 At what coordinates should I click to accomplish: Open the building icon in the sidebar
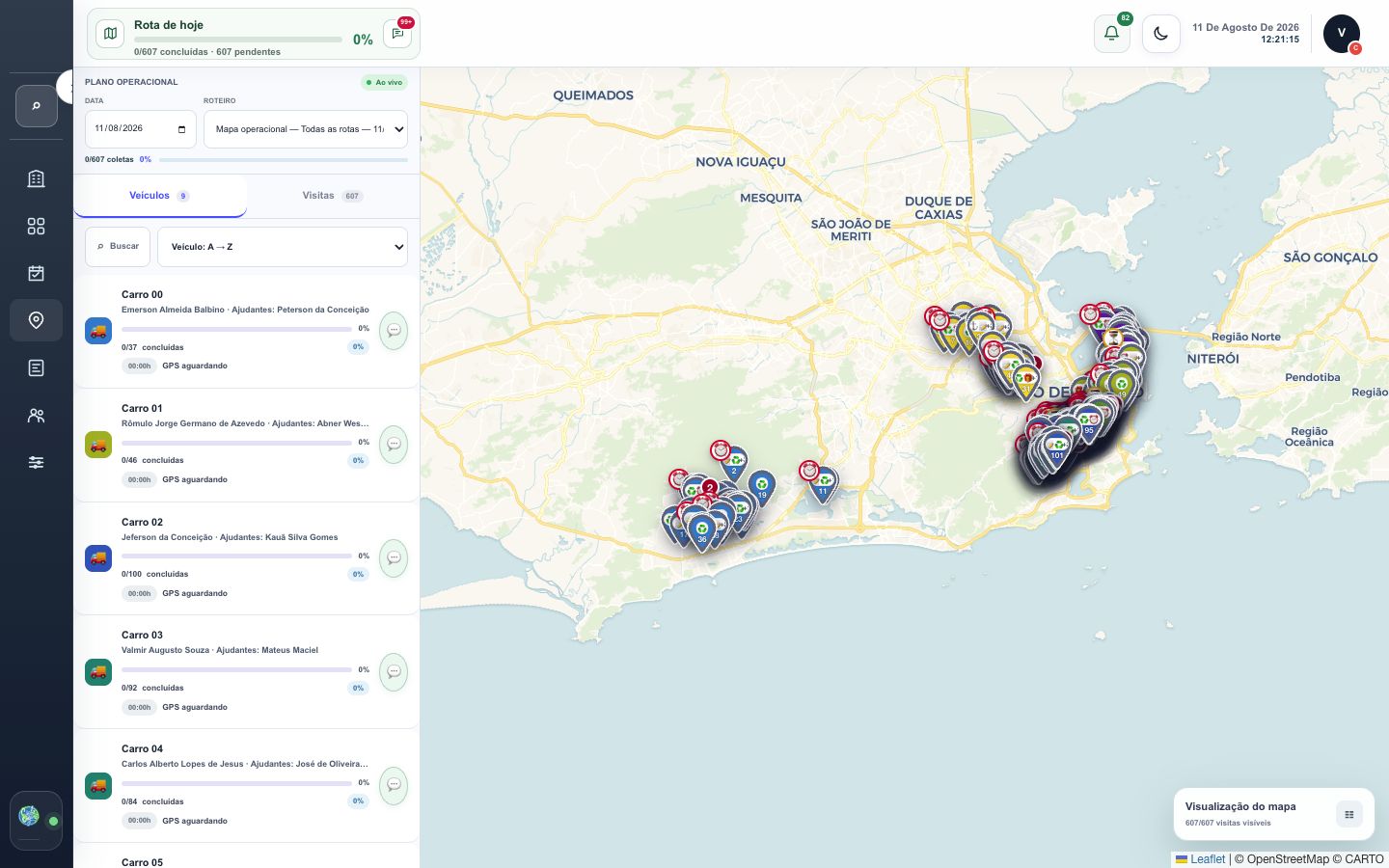(x=37, y=178)
